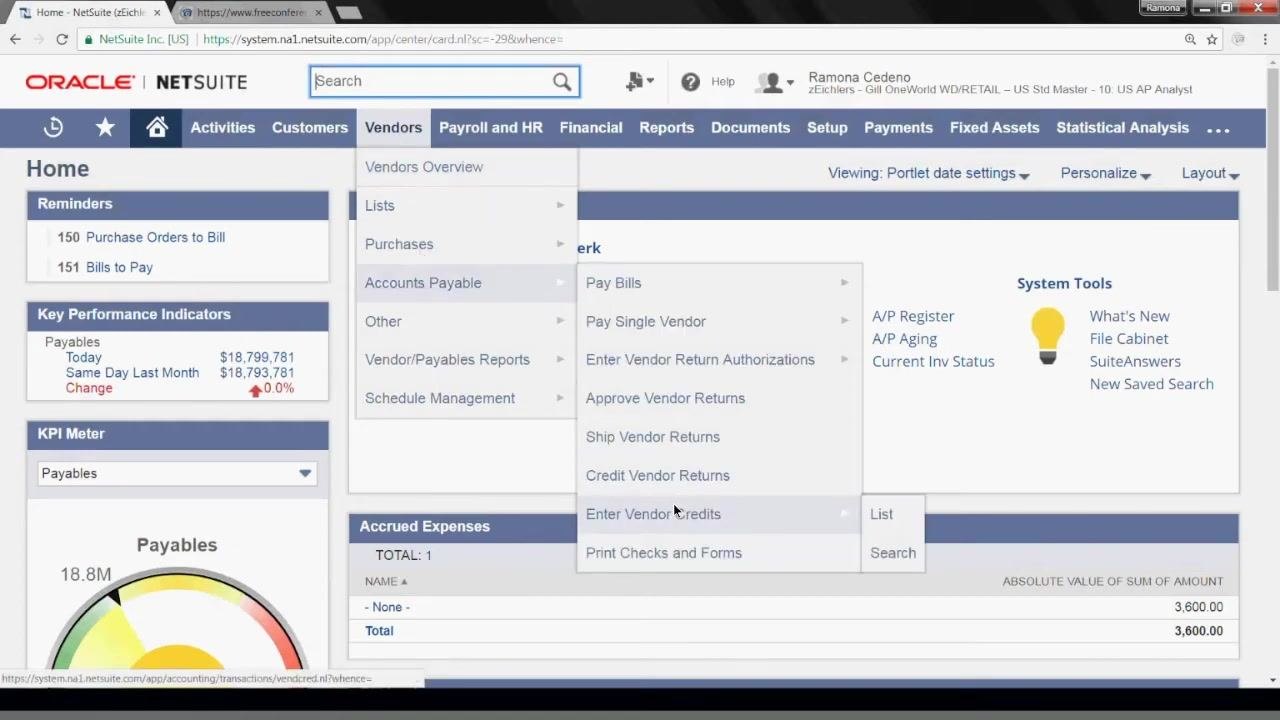Select Enter Vendor Credits Search option

[893, 553]
